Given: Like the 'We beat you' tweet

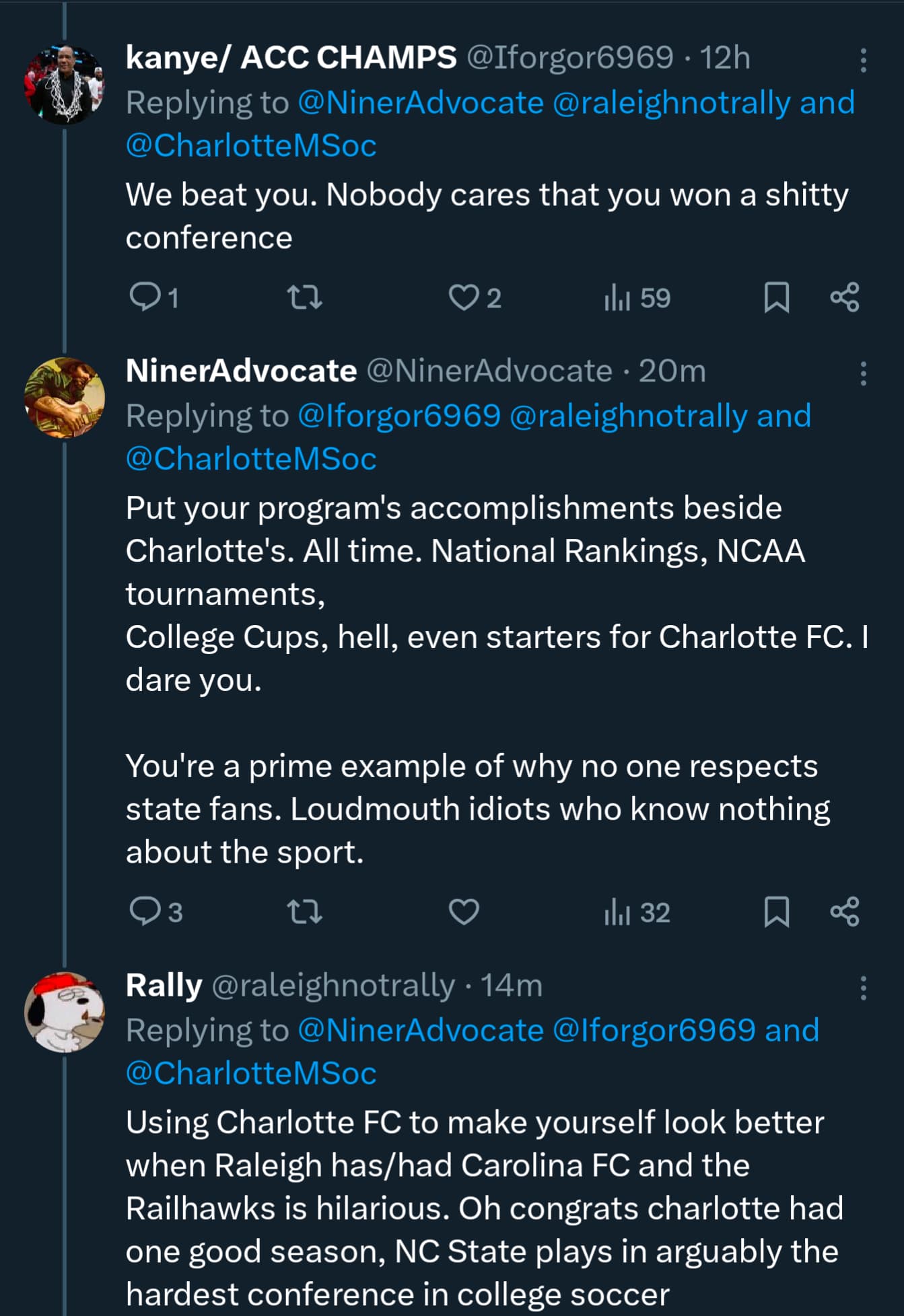Looking at the screenshot, I should coord(464,297).
